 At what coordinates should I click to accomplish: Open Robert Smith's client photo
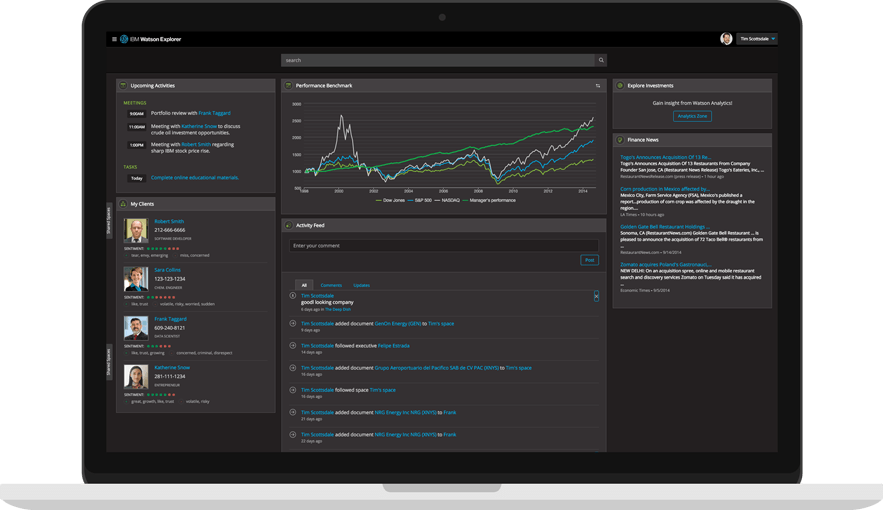[x=136, y=230]
